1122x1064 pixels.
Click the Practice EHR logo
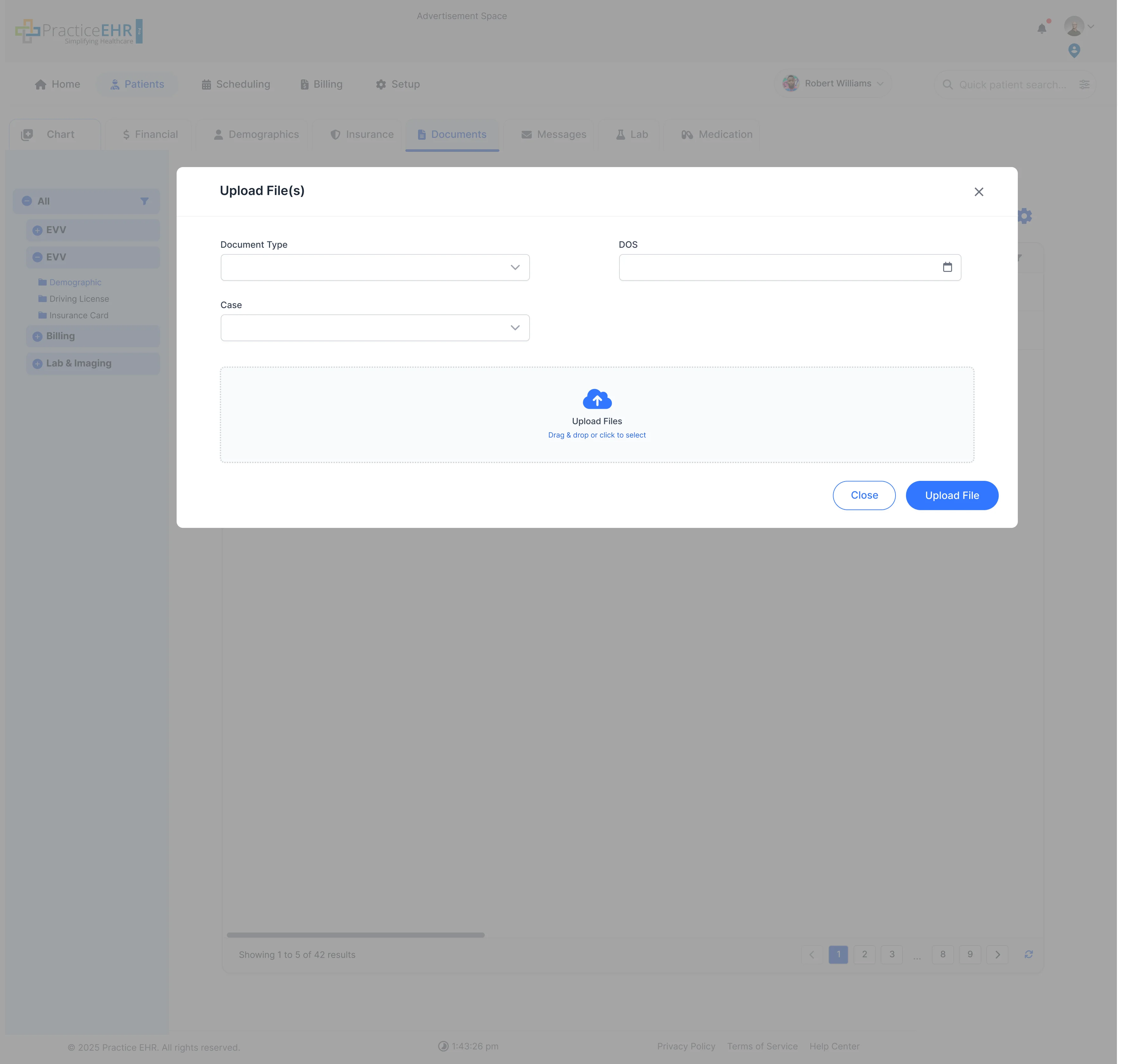click(79, 31)
